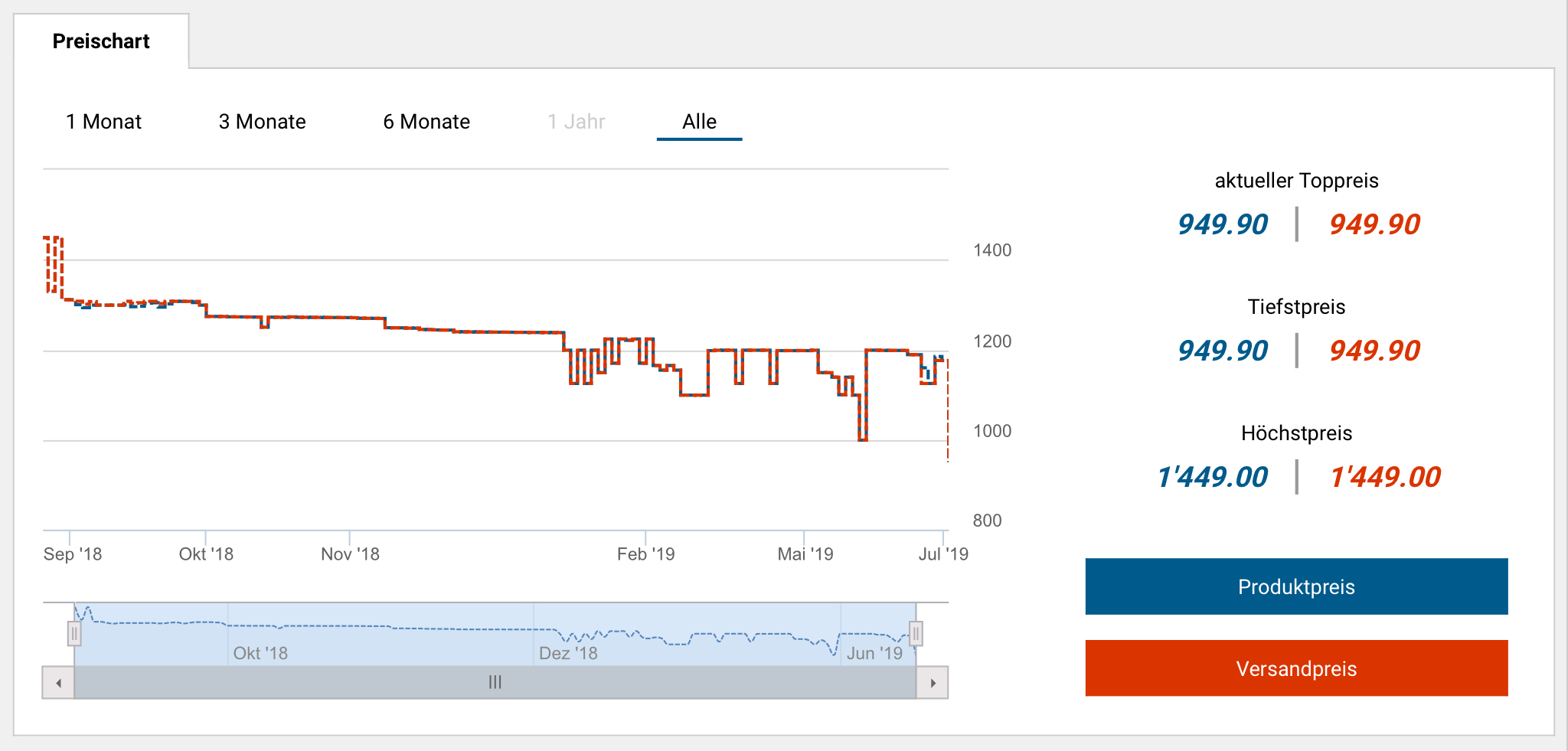
Task: Click the right scroll arrow below navigator
Action: click(933, 683)
